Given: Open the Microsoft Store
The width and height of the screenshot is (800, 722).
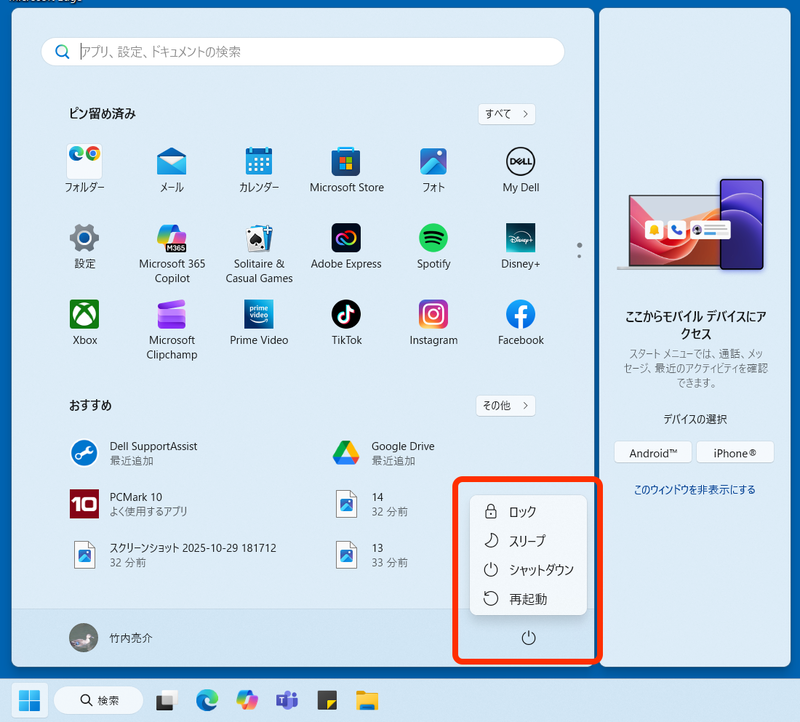Looking at the screenshot, I should click(x=346, y=162).
